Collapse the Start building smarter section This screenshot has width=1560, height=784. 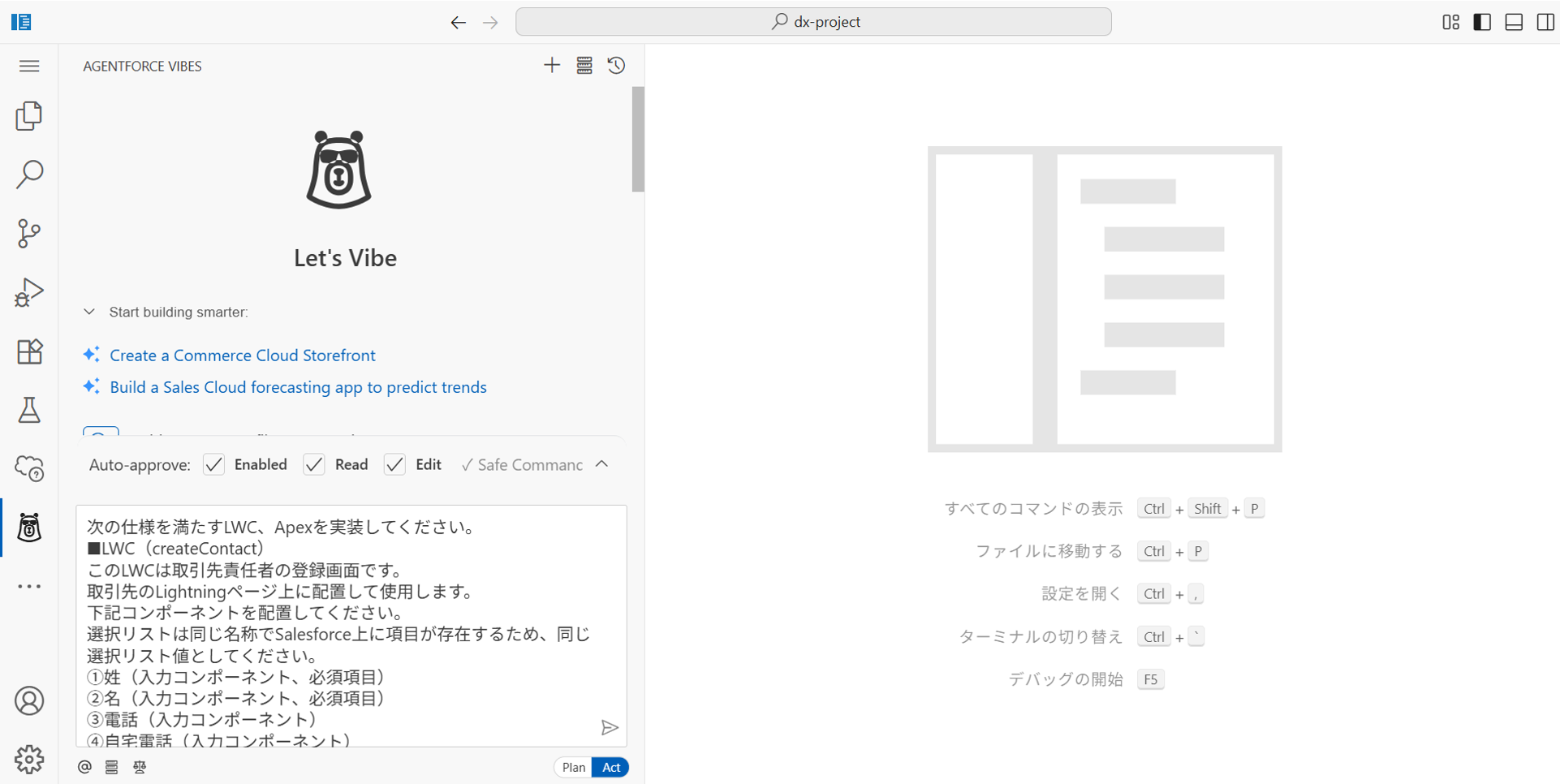coord(89,312)
